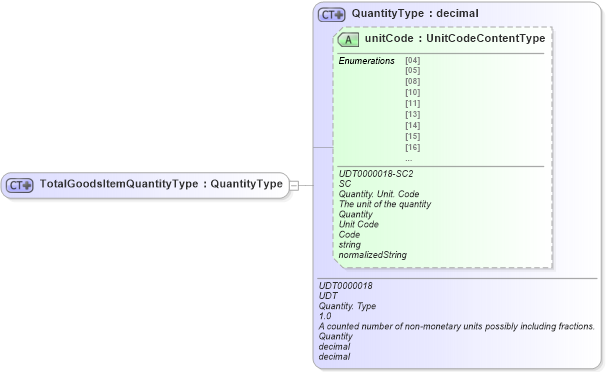Screen dimensions: 606x372
Task: Select enumeration value [11]
Action: [x=412, y=103]
